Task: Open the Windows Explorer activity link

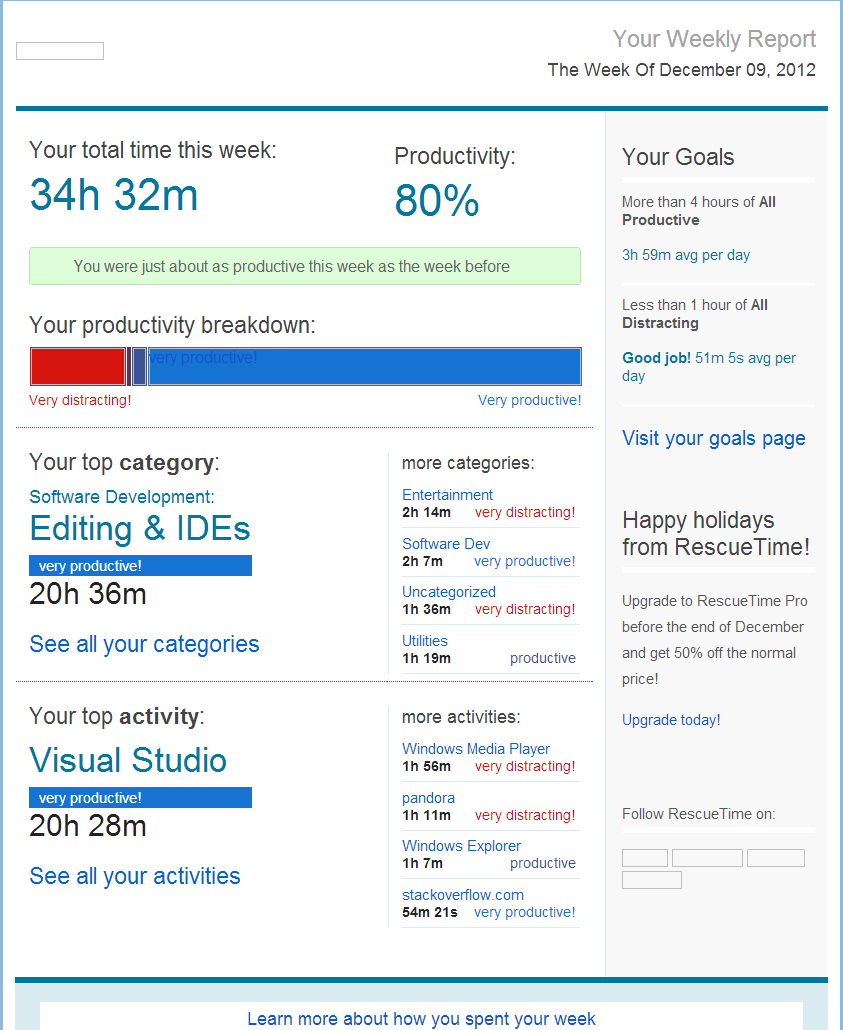Action: point(461,846)
